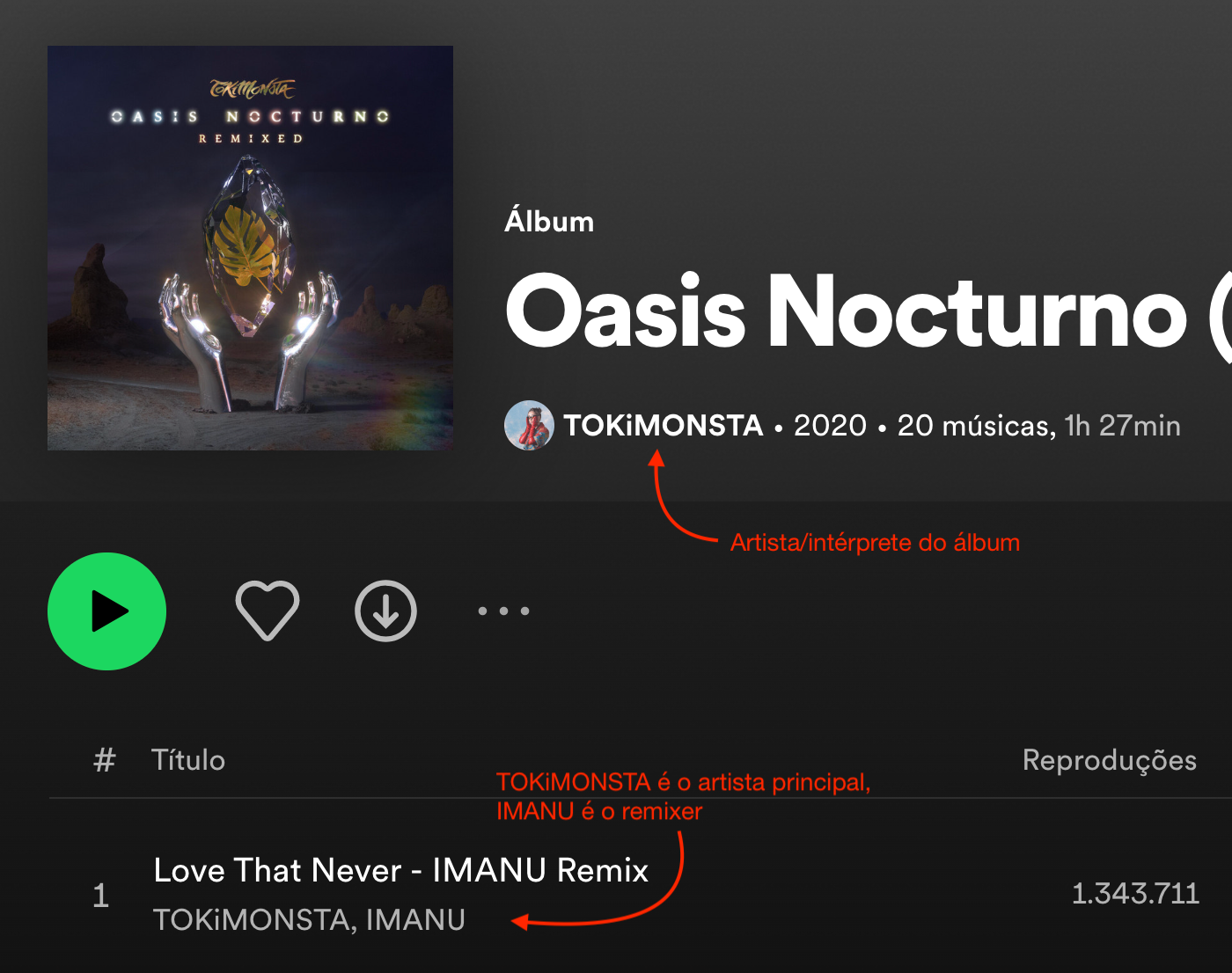The height and width of the screenshot is (973, 1232).
Task: Click the Álbum type label
Action: (x=549, y=221)
